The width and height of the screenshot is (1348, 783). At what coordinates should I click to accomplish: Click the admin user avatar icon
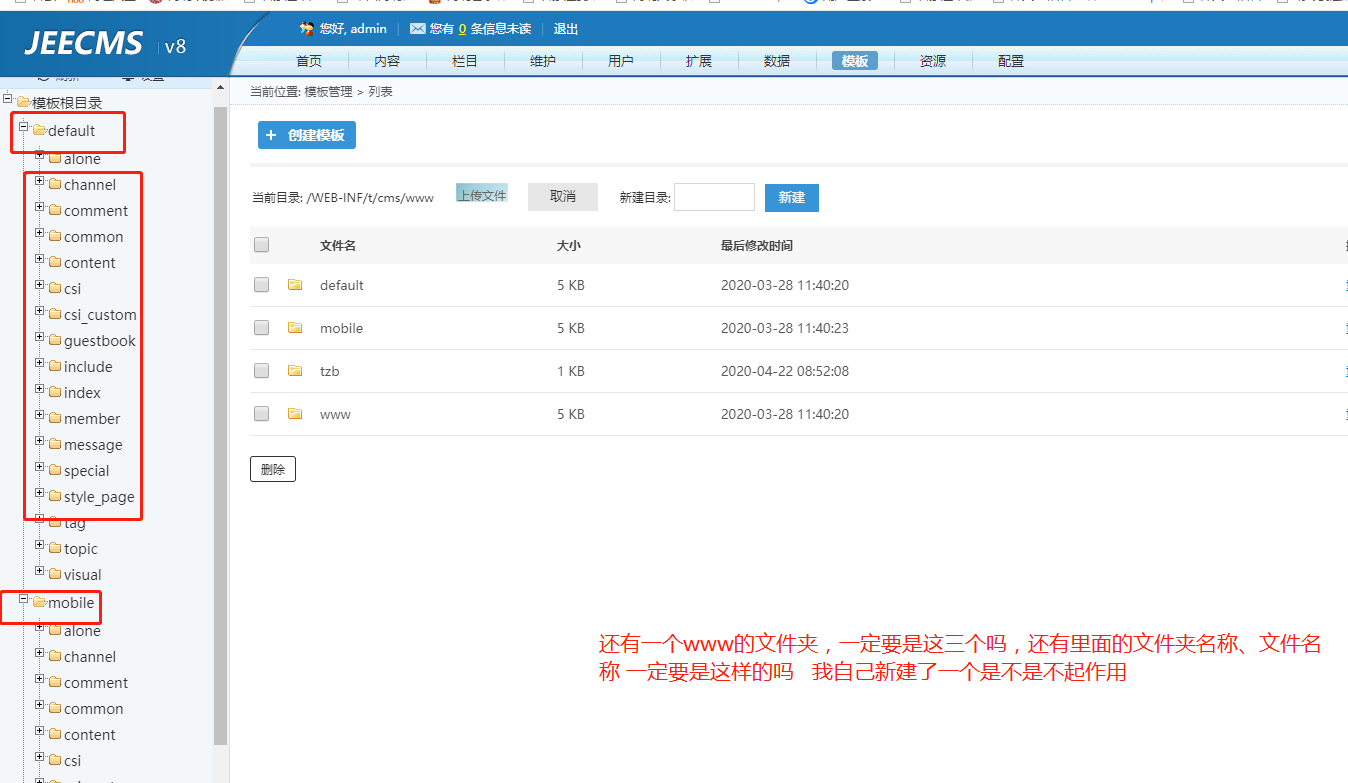coord(307,29)
